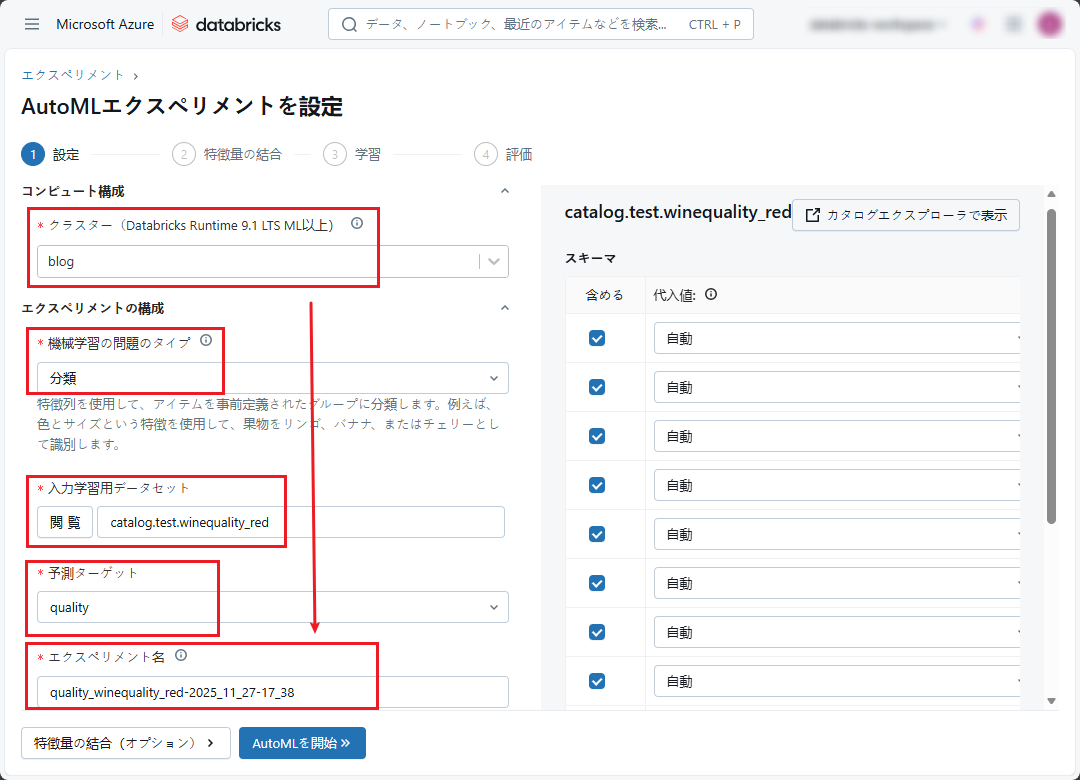This screenshot has height=780, width=1080.
Task: Click the cluster info icon
Action: tap(357, 224)
